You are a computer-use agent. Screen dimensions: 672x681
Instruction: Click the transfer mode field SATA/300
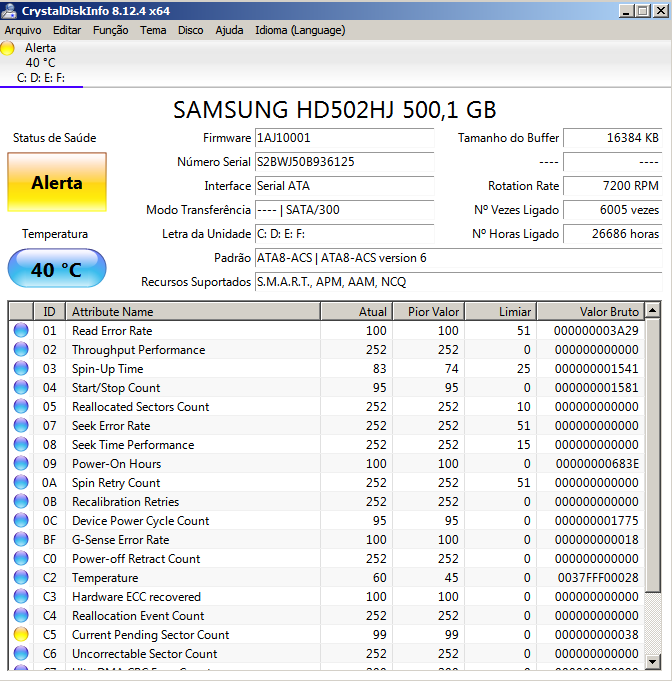[x=344, y=210]
